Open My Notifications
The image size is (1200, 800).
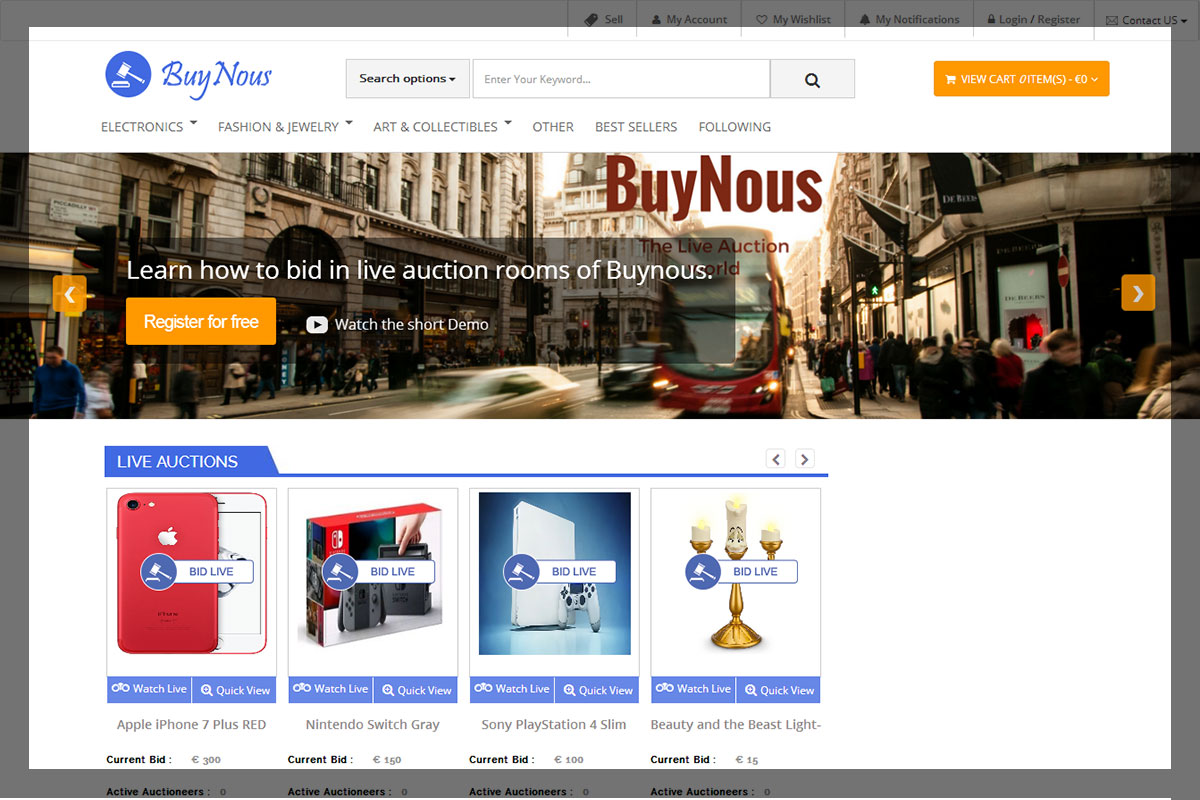click(917, 19)
